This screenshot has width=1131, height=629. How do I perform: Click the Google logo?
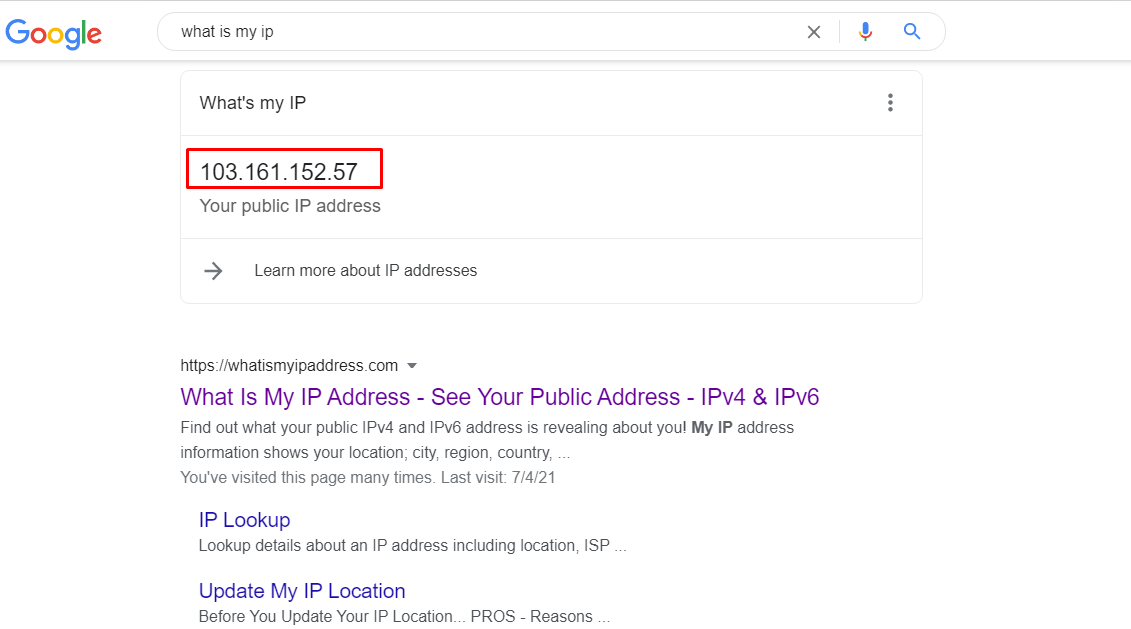[54, 33]
